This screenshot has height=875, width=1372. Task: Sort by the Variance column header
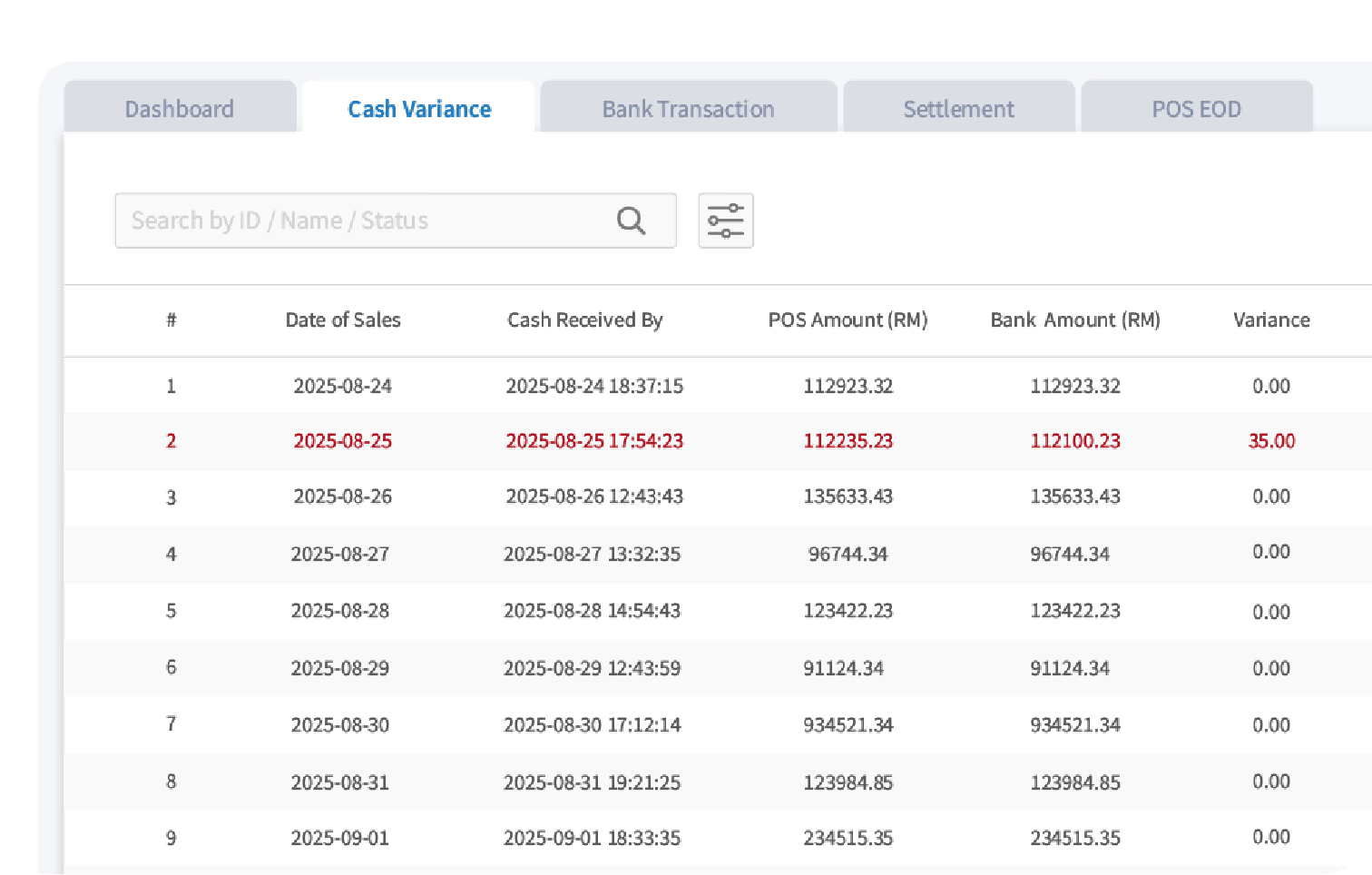click(1271, 320)
